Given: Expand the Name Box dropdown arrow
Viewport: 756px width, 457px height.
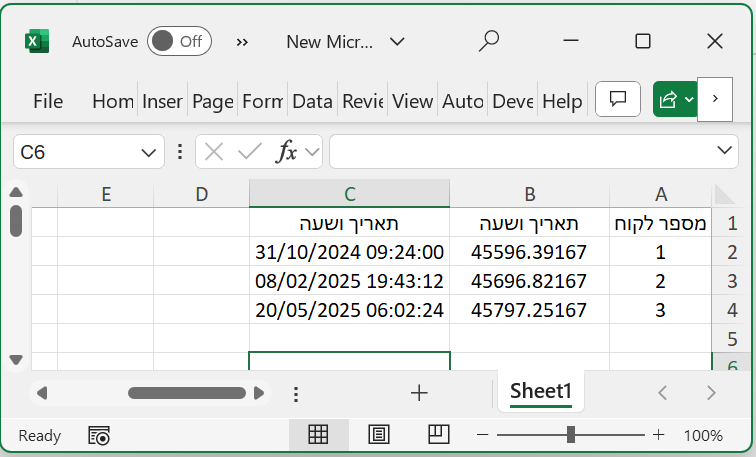Looking at the screenshot, I should pyautogui.click(x=149, y=152).
